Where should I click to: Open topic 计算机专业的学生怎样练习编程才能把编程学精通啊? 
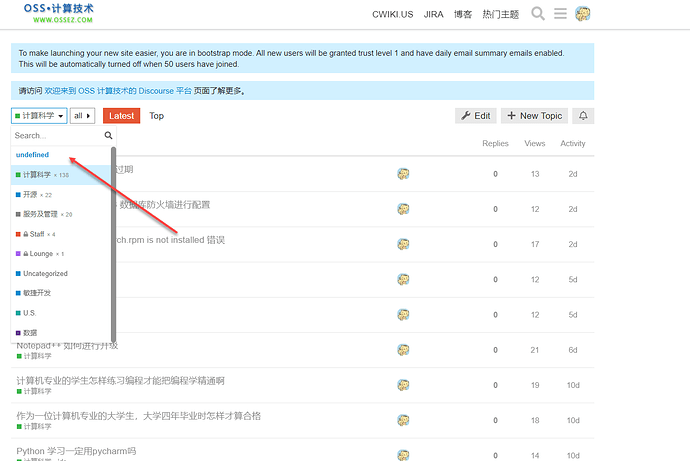121,381
